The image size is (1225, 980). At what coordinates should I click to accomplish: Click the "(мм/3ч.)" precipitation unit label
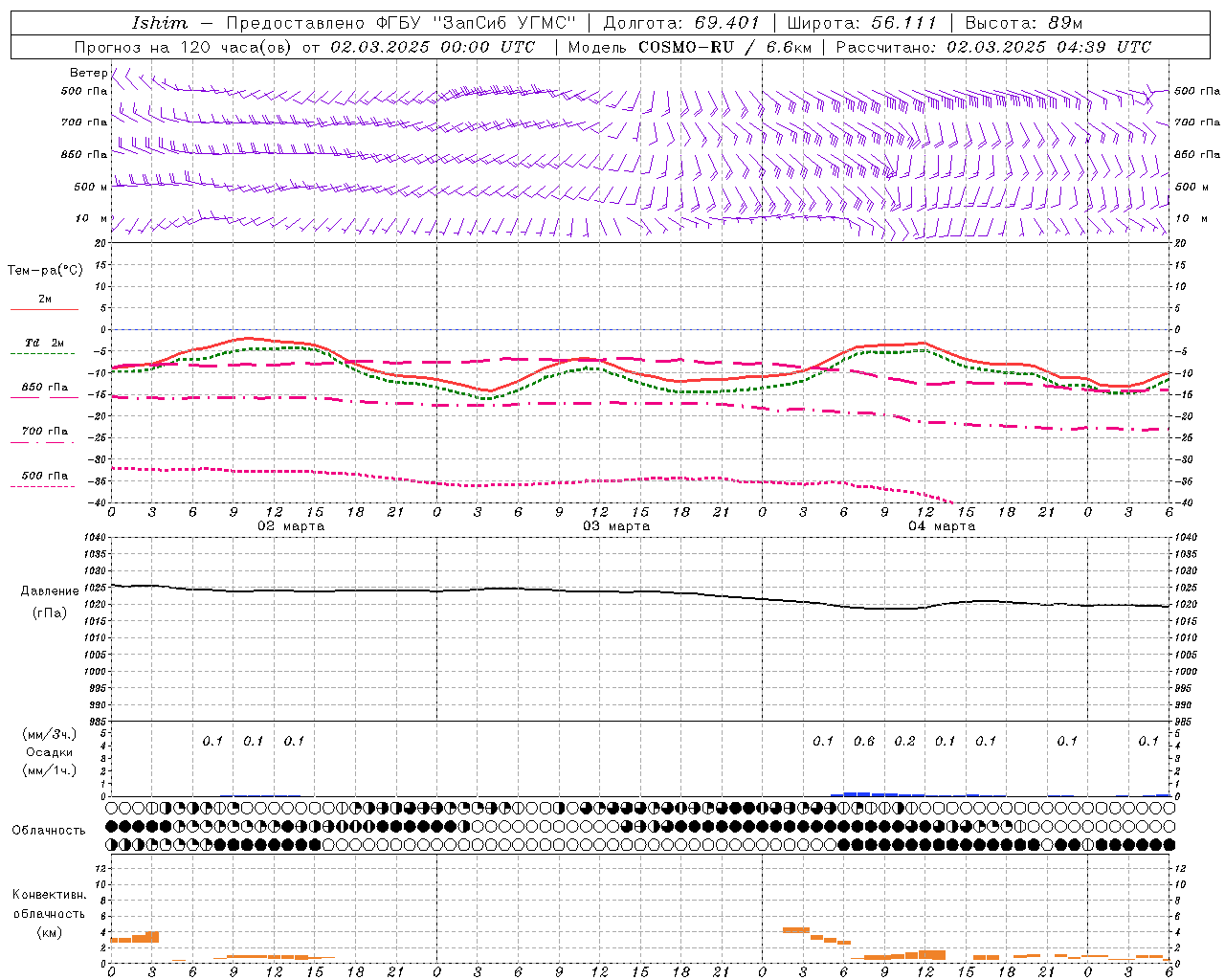(x=50, y=734)
